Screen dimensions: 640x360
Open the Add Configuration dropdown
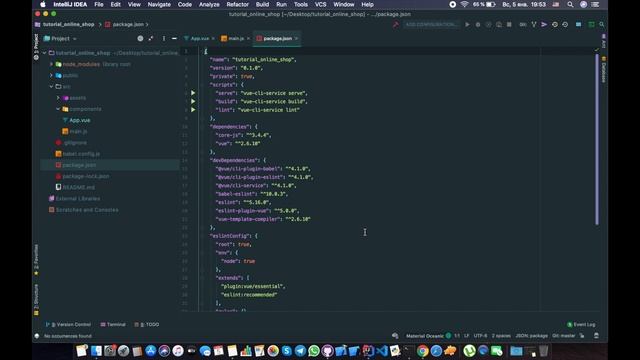coord(431,24)
